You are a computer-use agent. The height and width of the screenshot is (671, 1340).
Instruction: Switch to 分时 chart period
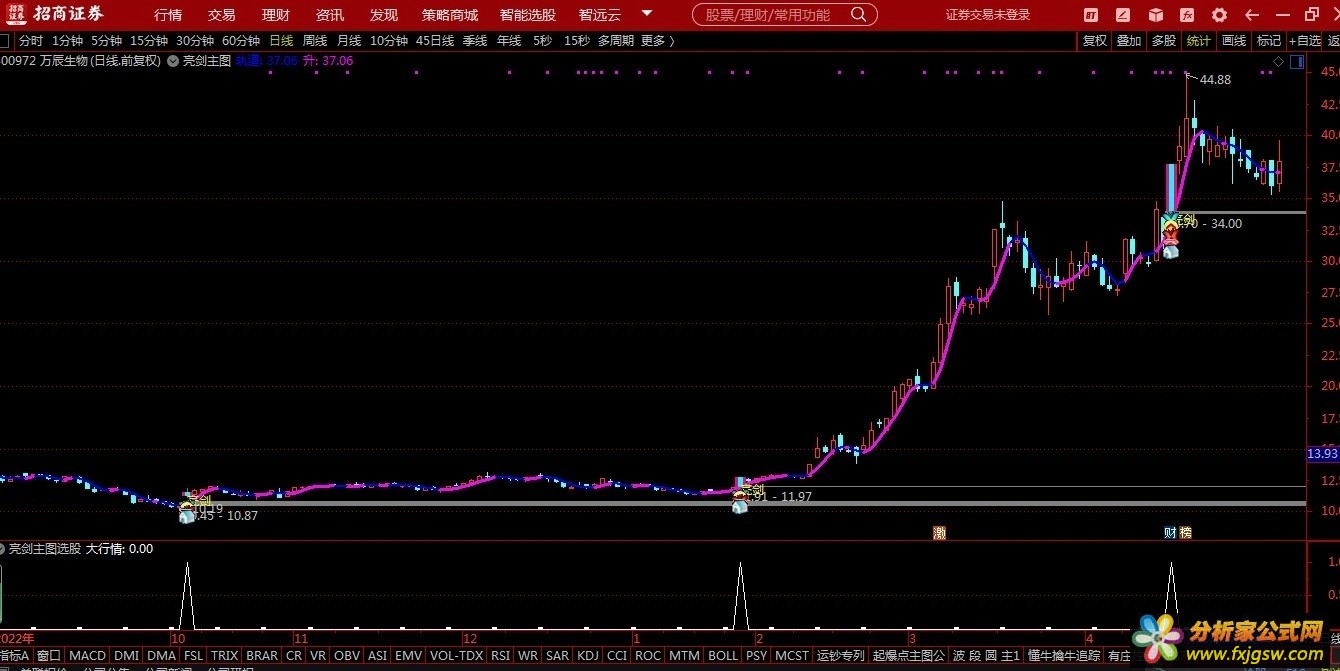[31, 41]
